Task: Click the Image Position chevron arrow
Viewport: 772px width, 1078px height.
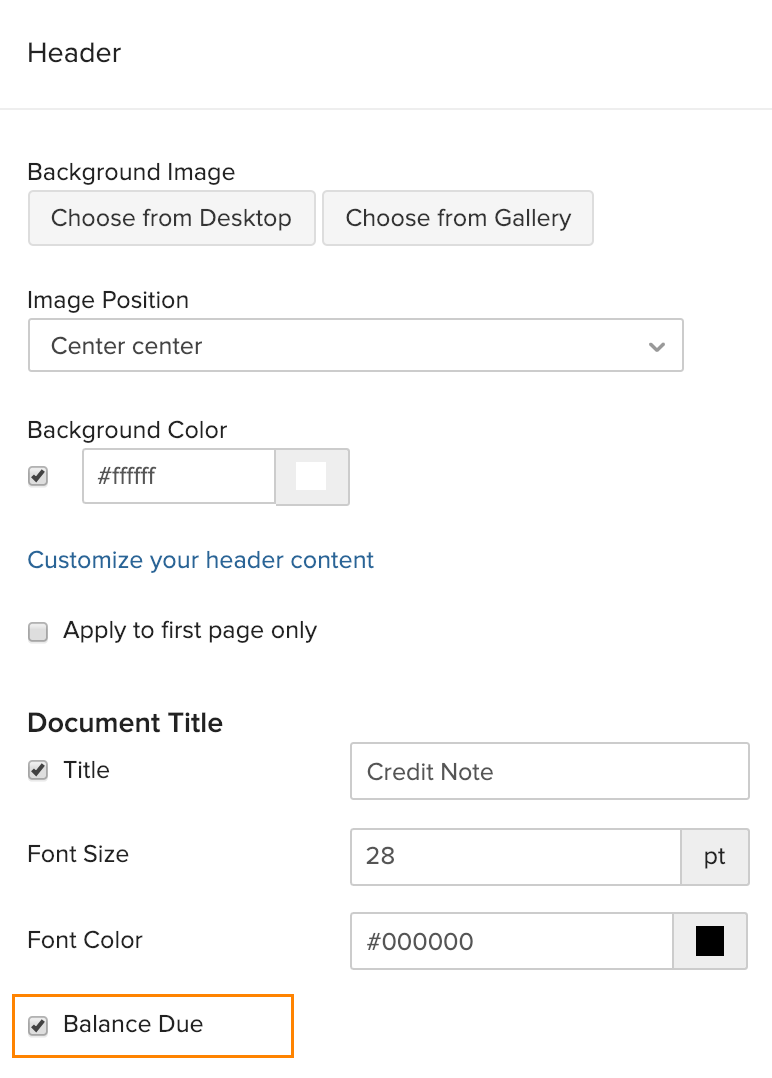Action: 657,347
